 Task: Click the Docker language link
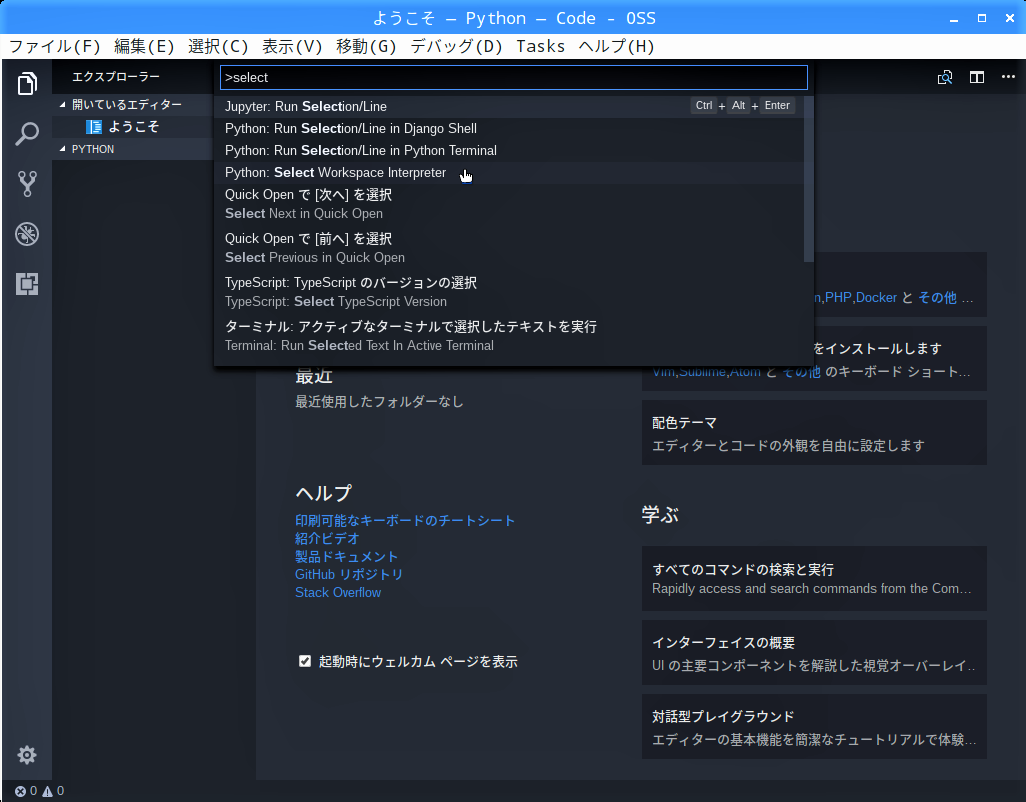pos(876,298)
